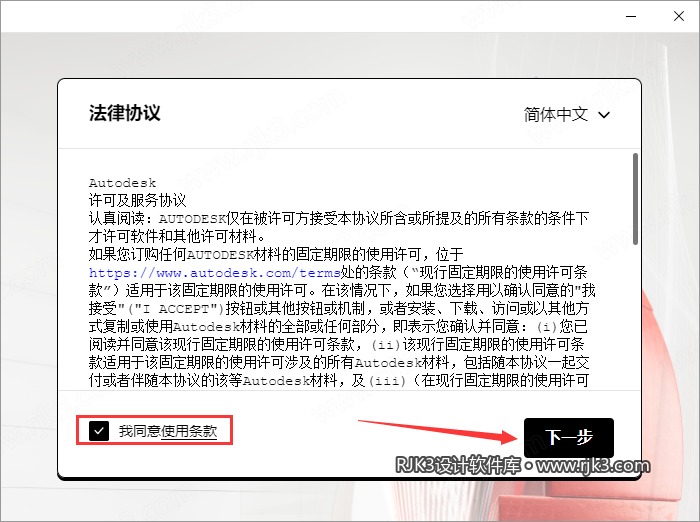The image size is (700, 522).
Task: Click the 下一步 button
Action: coord(569,437)
